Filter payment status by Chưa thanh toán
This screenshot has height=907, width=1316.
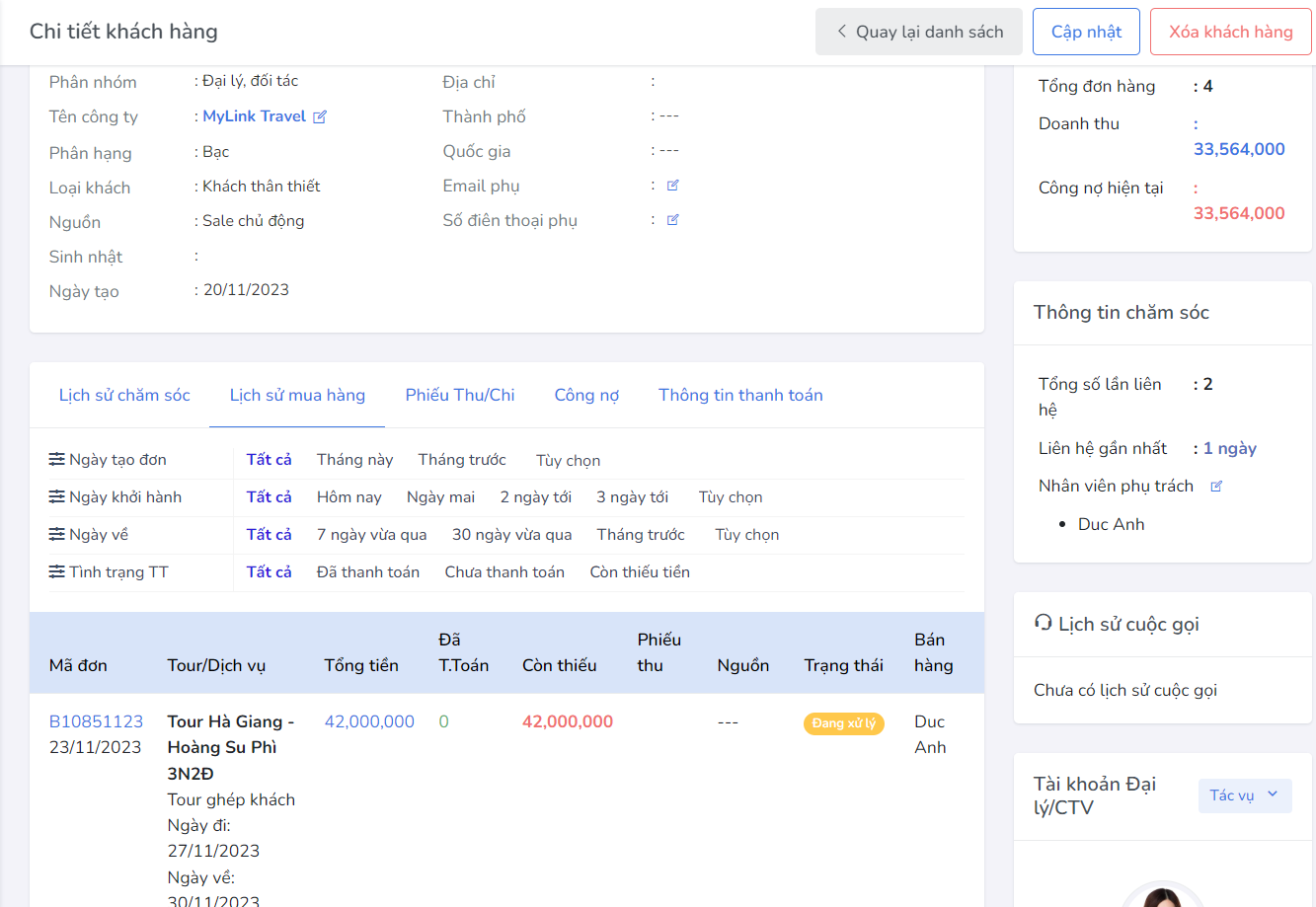click(504, 572)
